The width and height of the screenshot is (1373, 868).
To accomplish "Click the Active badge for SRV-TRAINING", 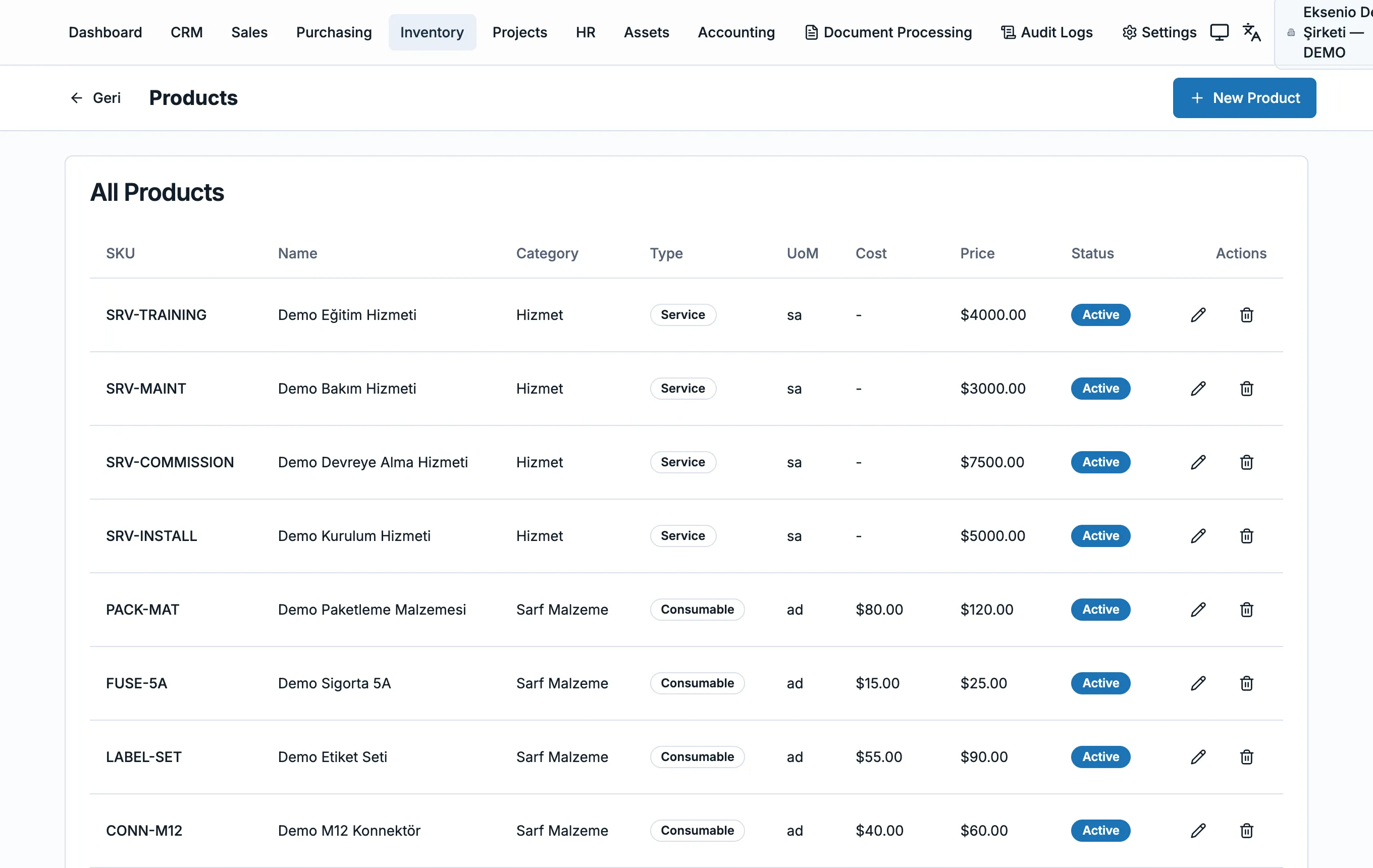I will coord(1100,314).
